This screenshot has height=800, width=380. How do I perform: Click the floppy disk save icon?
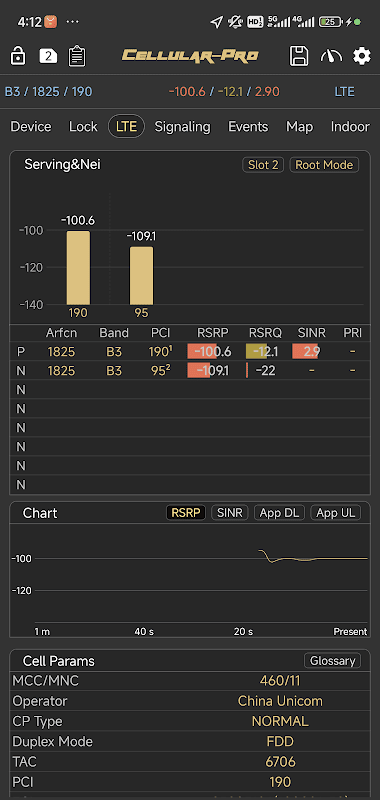coord(299,56)
